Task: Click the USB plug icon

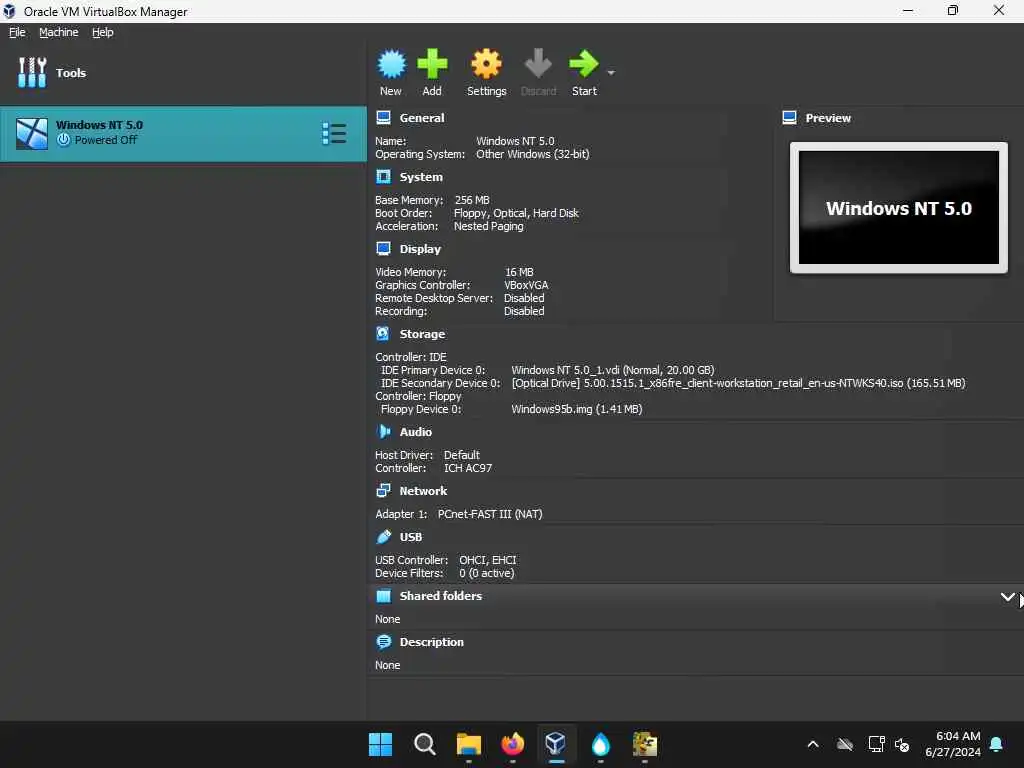Action: [x=383, y=537]
